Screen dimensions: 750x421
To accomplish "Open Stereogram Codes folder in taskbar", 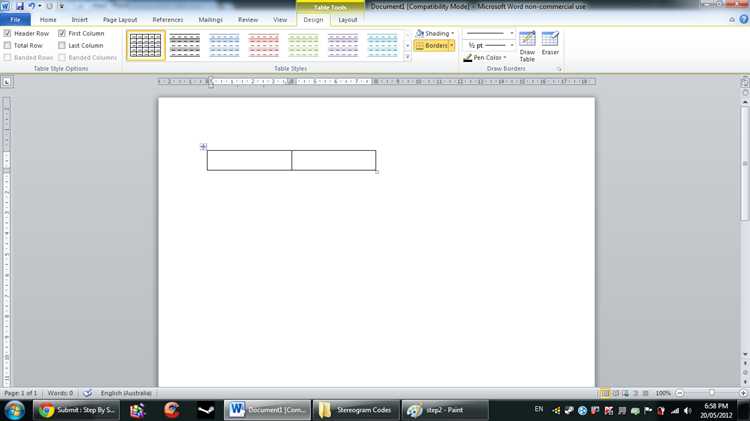I will tap(356, 410).
